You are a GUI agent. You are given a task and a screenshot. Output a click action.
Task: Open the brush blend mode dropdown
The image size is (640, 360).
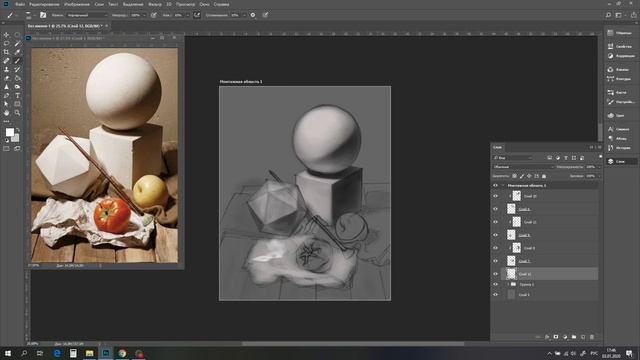87,15
